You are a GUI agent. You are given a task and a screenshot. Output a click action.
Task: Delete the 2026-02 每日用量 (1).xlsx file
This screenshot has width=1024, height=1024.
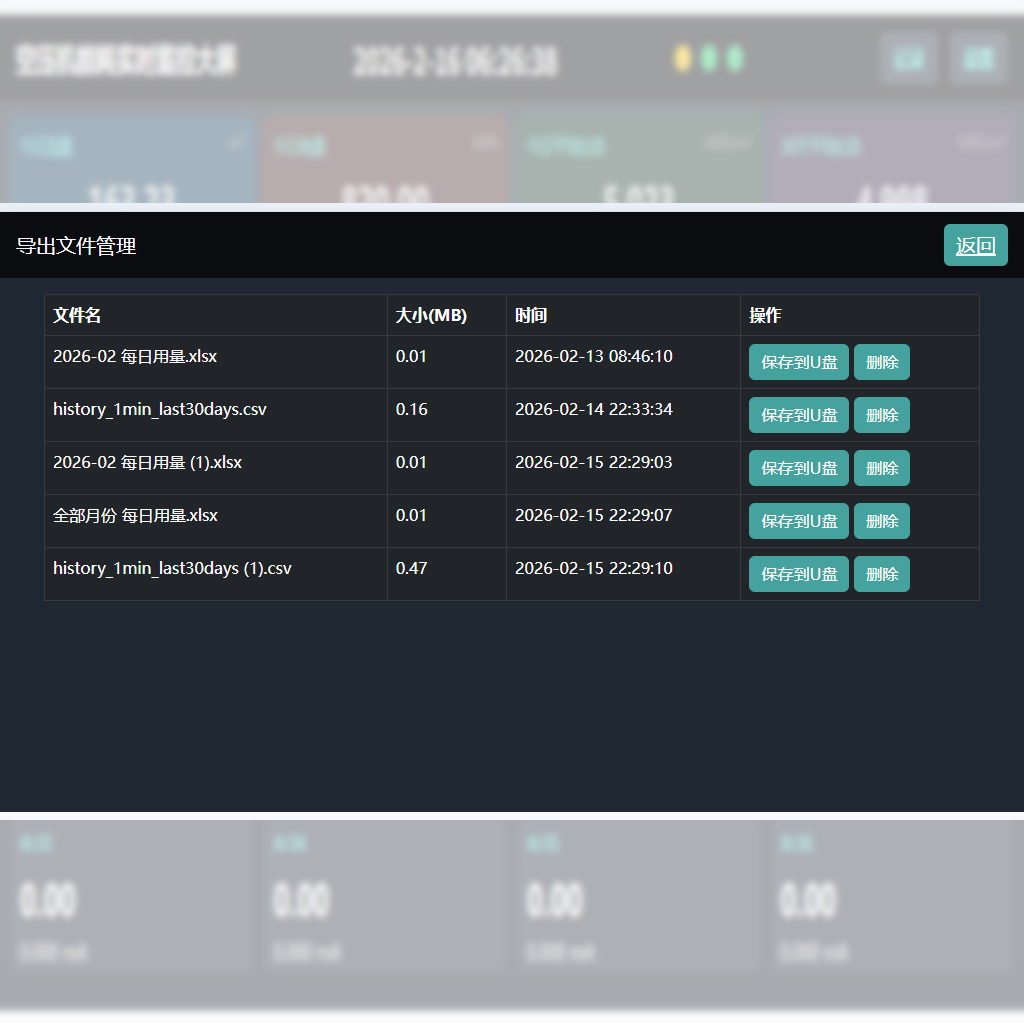click(x=882, y=468)
